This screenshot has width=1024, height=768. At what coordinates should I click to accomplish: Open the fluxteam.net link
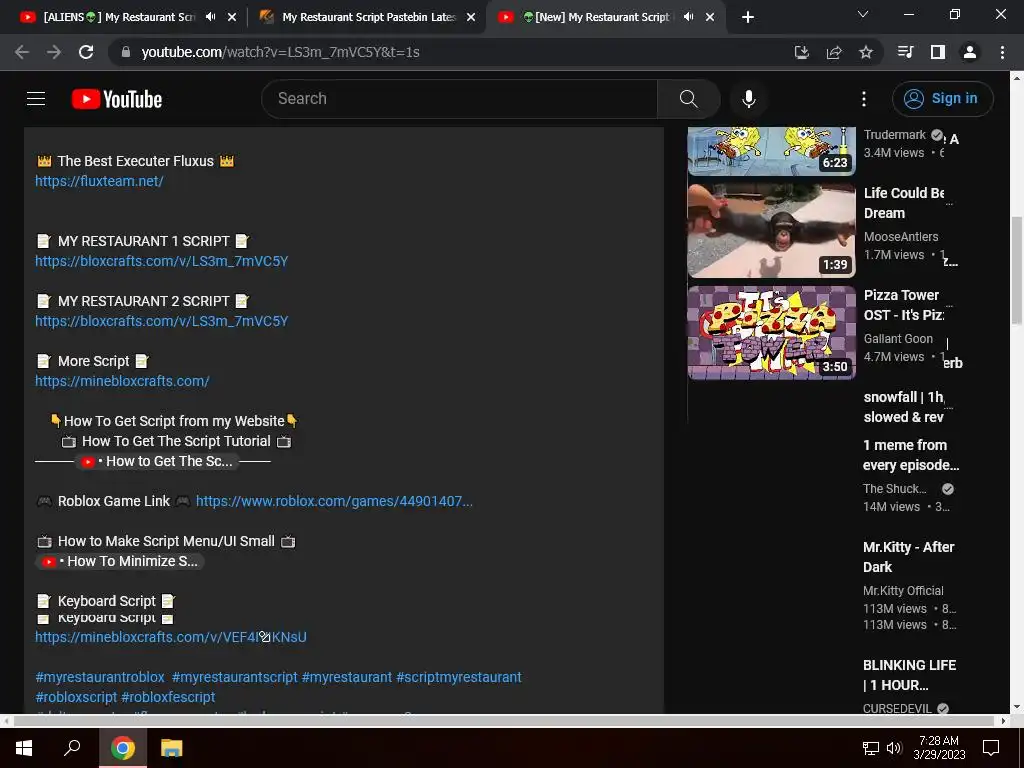coord(99,181)
